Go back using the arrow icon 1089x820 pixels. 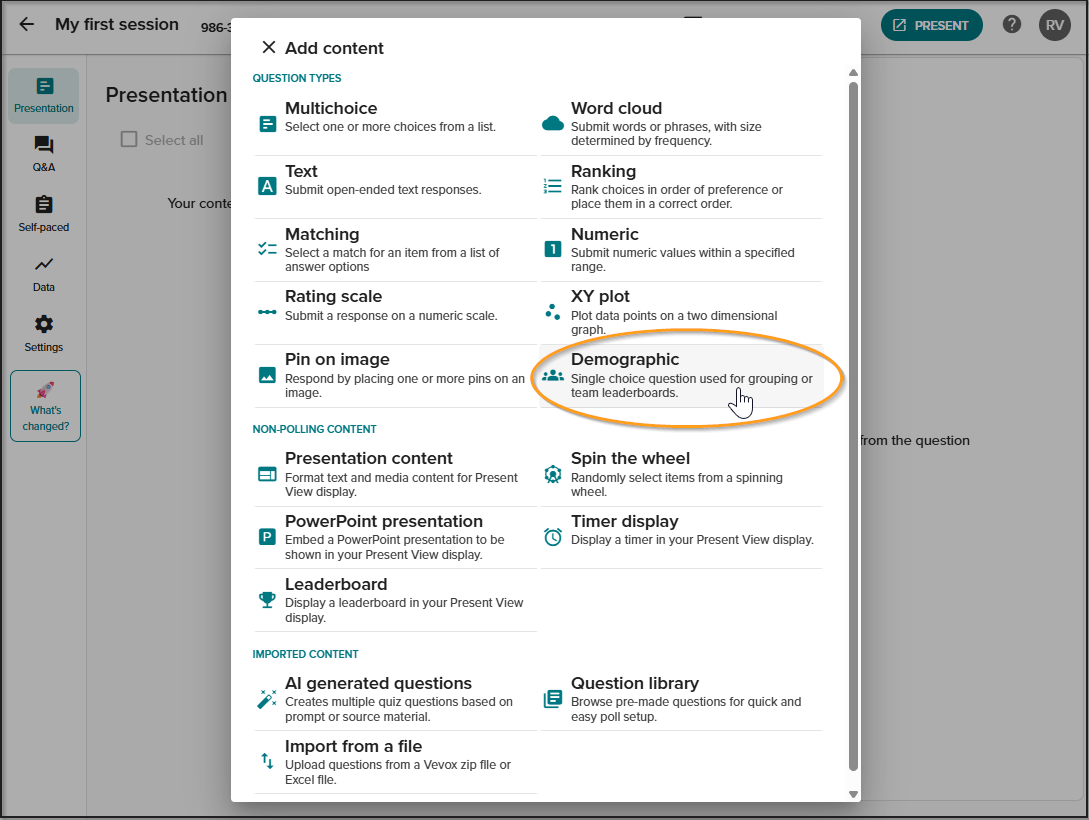26,24
